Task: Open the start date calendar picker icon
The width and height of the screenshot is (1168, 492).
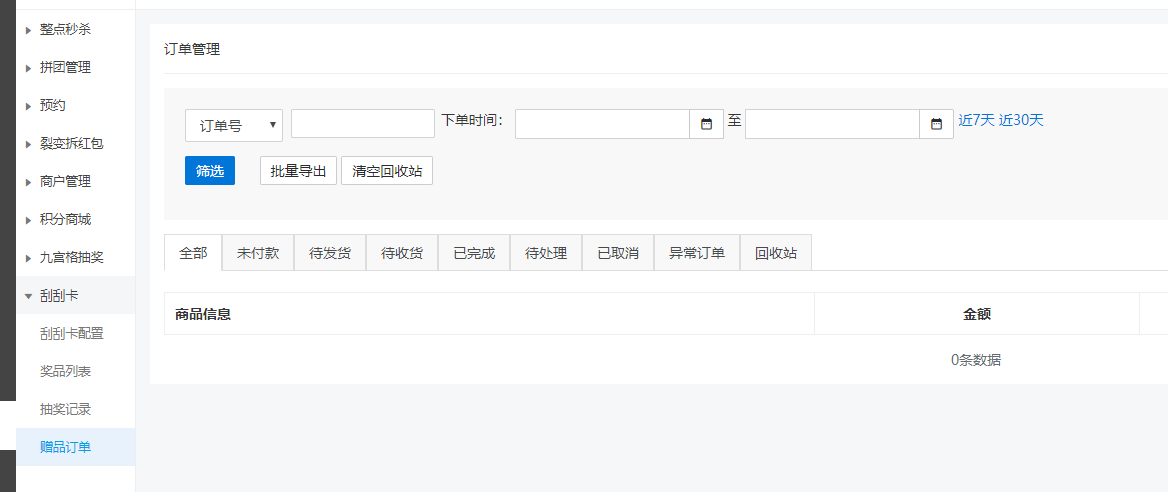Action: tap(706, 124)
